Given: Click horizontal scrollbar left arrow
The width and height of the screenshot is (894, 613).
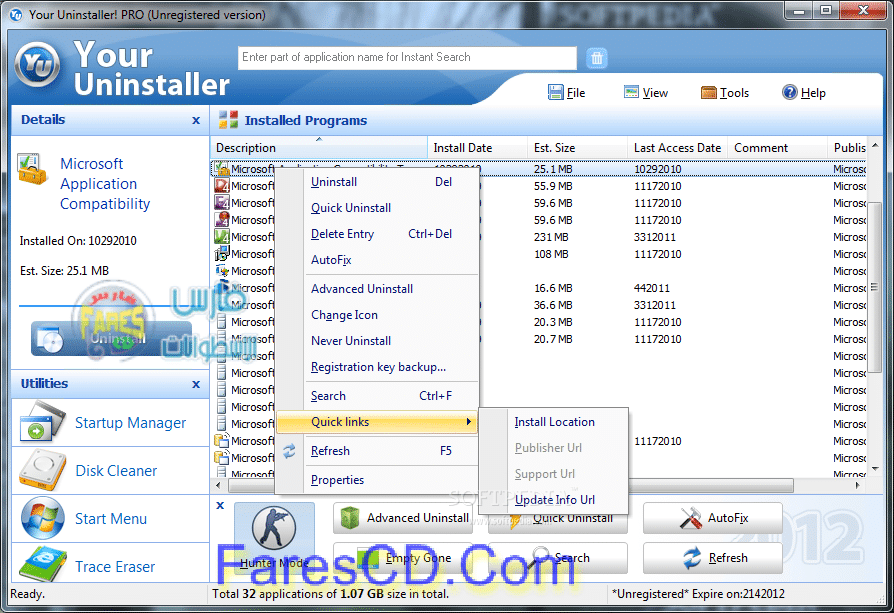Looking at the screenshot, I should click(218, 485).
